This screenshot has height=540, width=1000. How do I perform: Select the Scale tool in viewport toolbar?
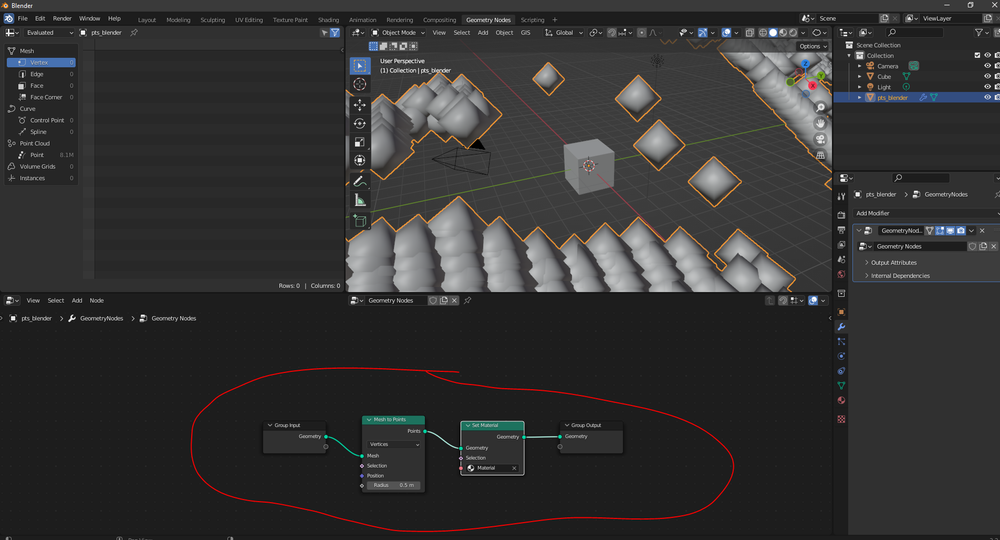(x=360, y=142)
